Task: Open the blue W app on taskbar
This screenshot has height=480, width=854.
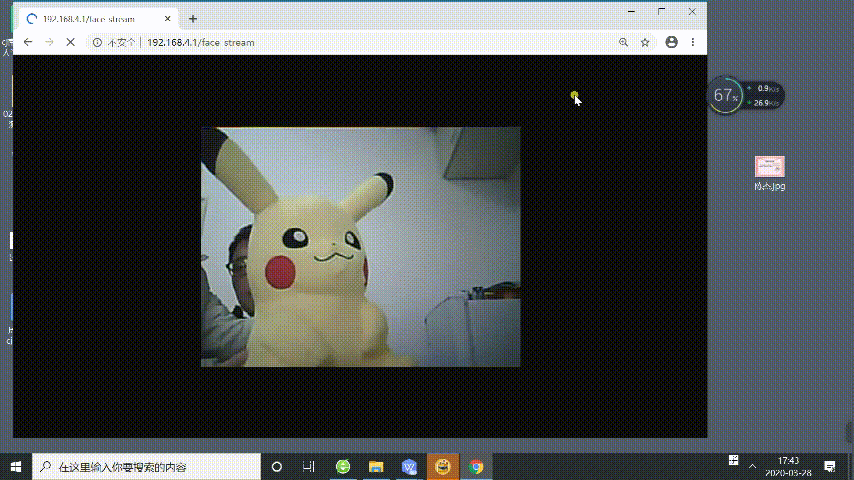Action: point(409,467)
